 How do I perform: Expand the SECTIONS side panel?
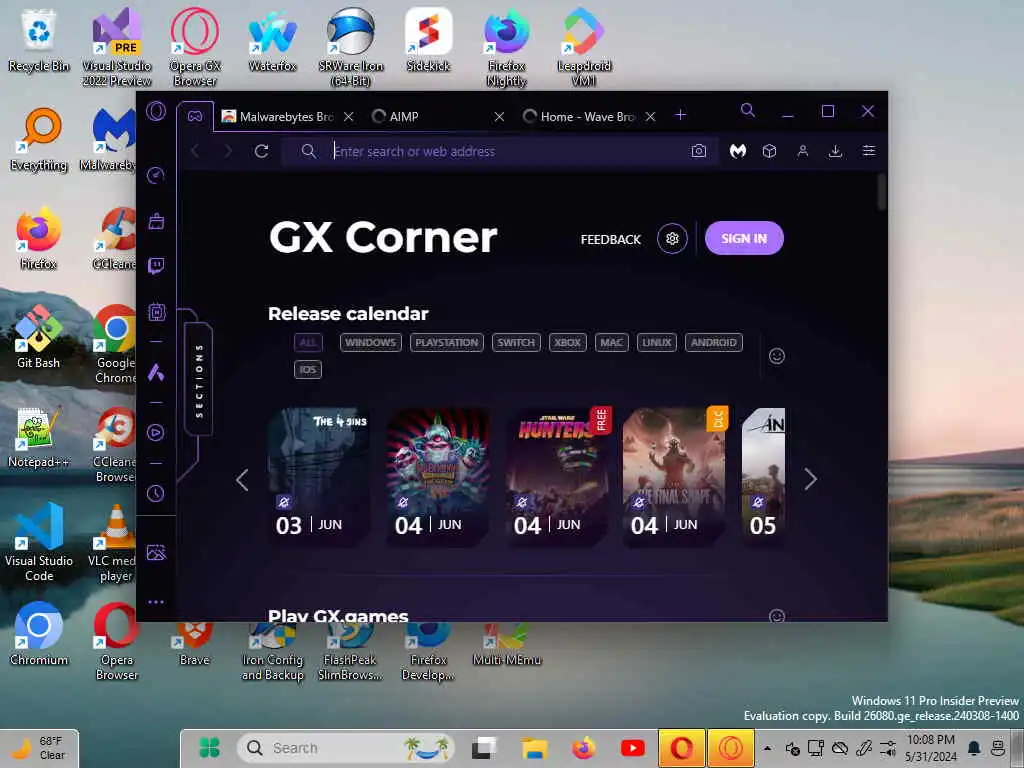click(x=199, y=379)
